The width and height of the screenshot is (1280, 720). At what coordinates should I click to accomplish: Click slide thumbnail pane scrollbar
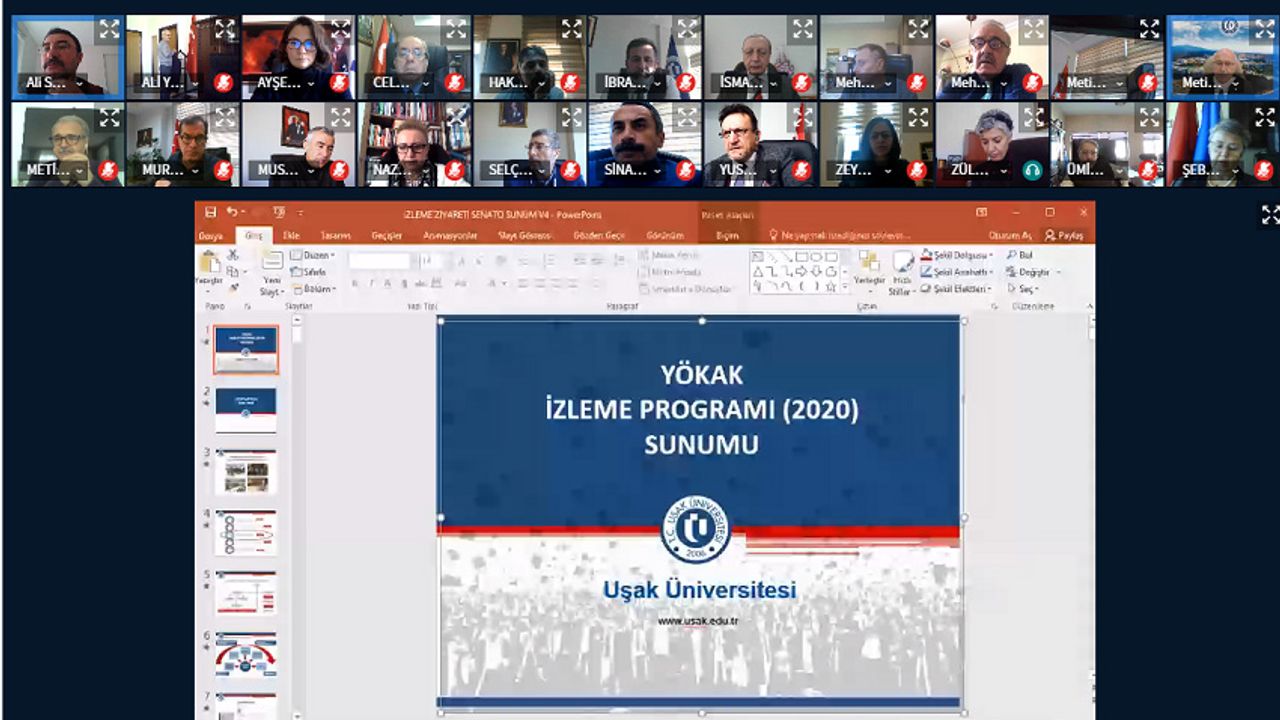coord(297,518)
